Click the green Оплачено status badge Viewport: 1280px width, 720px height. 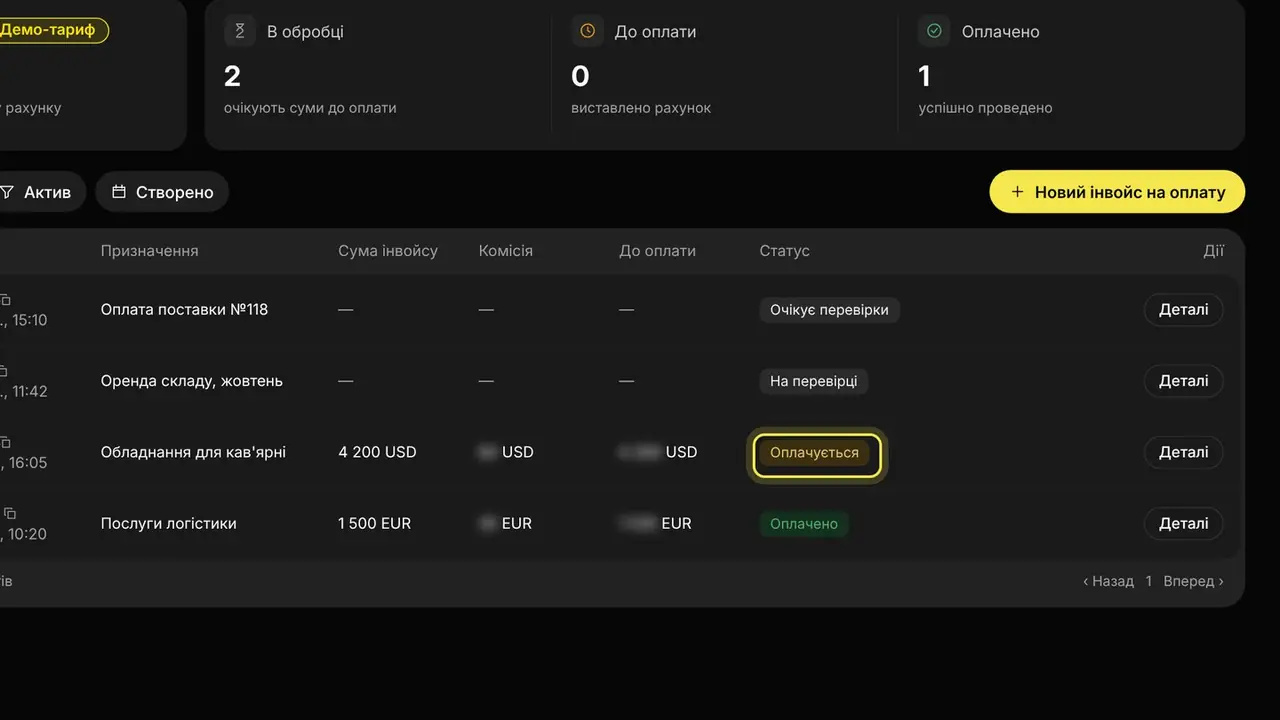click(x=804, y=523)
